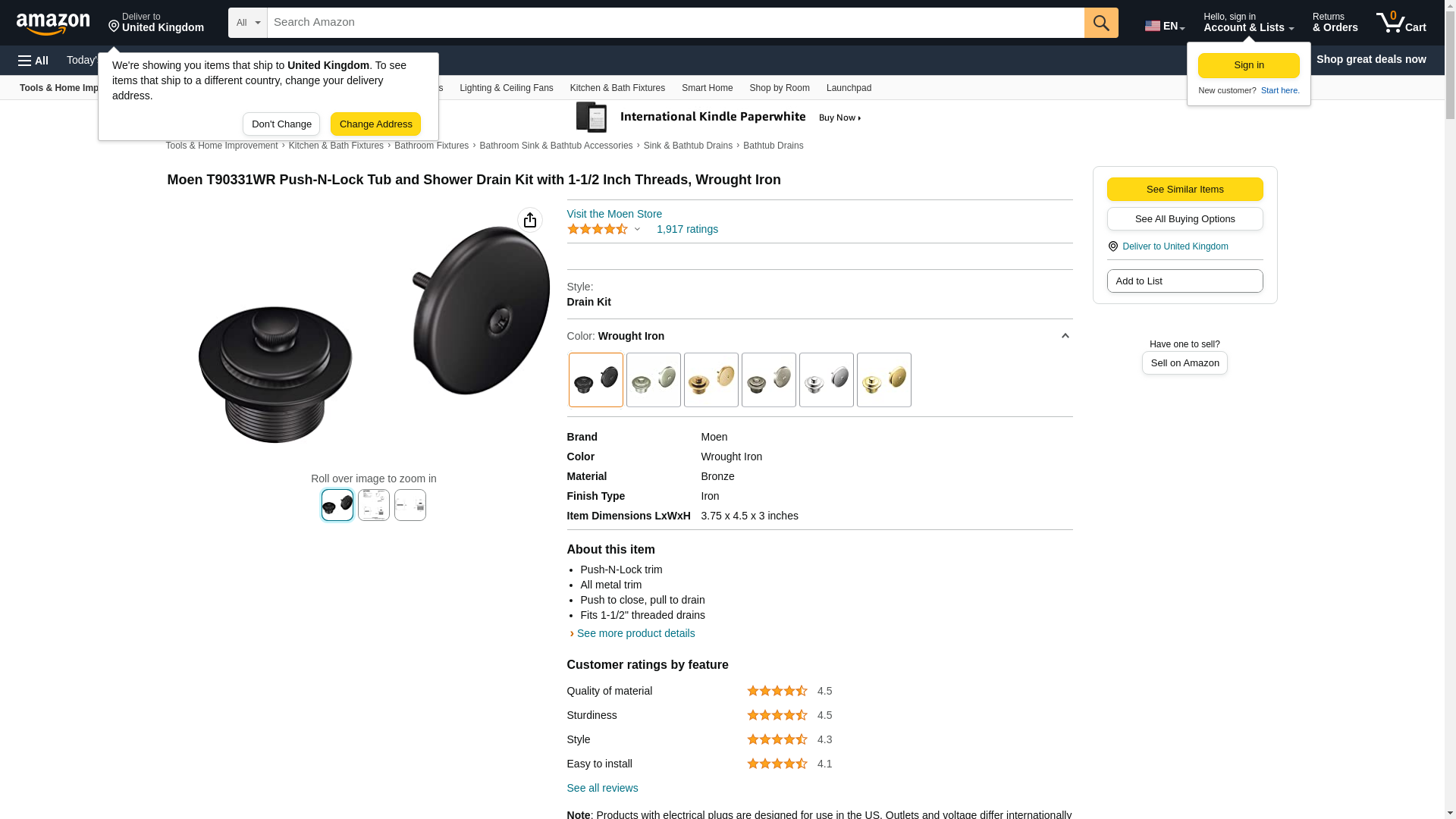Click the star rating icons
This screenshot has width=1456, height=819.
(x=598, y=229)
